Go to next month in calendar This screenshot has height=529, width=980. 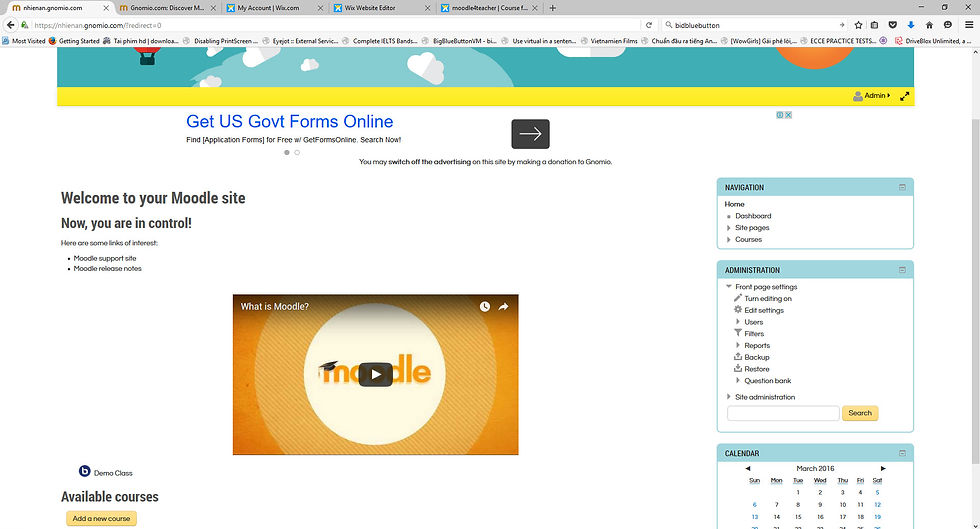click(x=882, y=468)
